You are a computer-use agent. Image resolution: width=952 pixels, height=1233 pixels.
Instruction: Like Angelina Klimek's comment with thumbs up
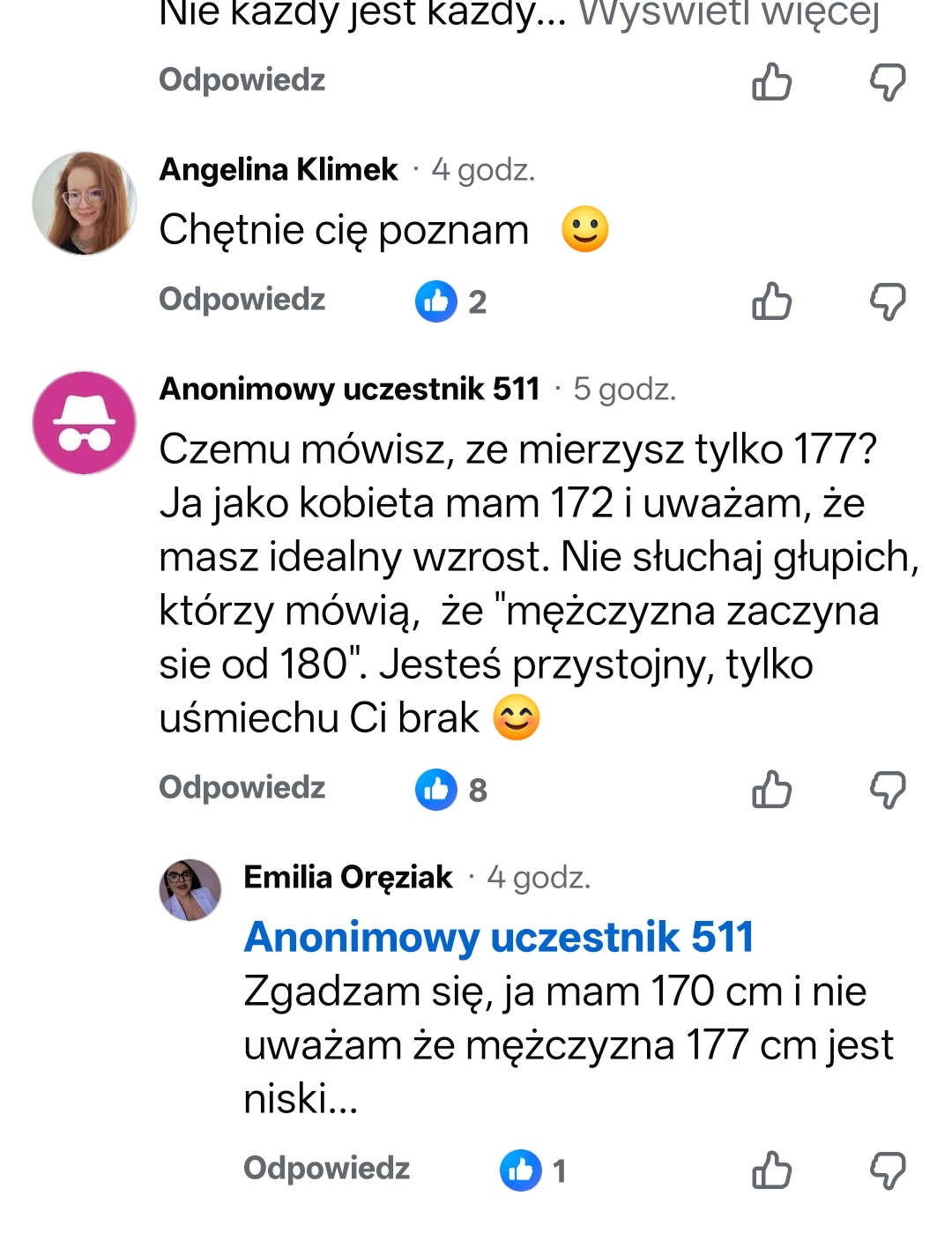point(771,301)
